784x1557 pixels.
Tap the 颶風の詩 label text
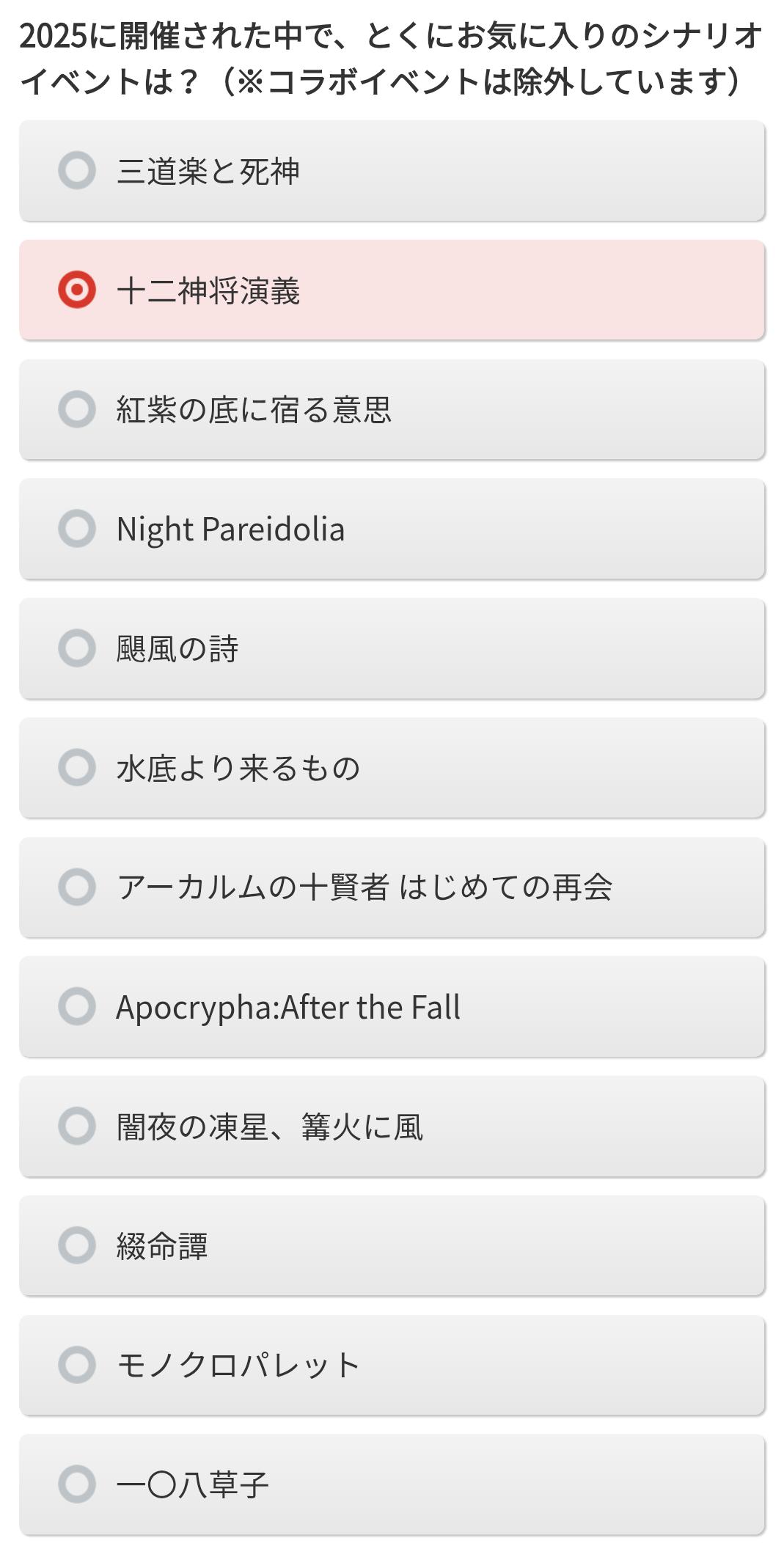coord(177,649)
